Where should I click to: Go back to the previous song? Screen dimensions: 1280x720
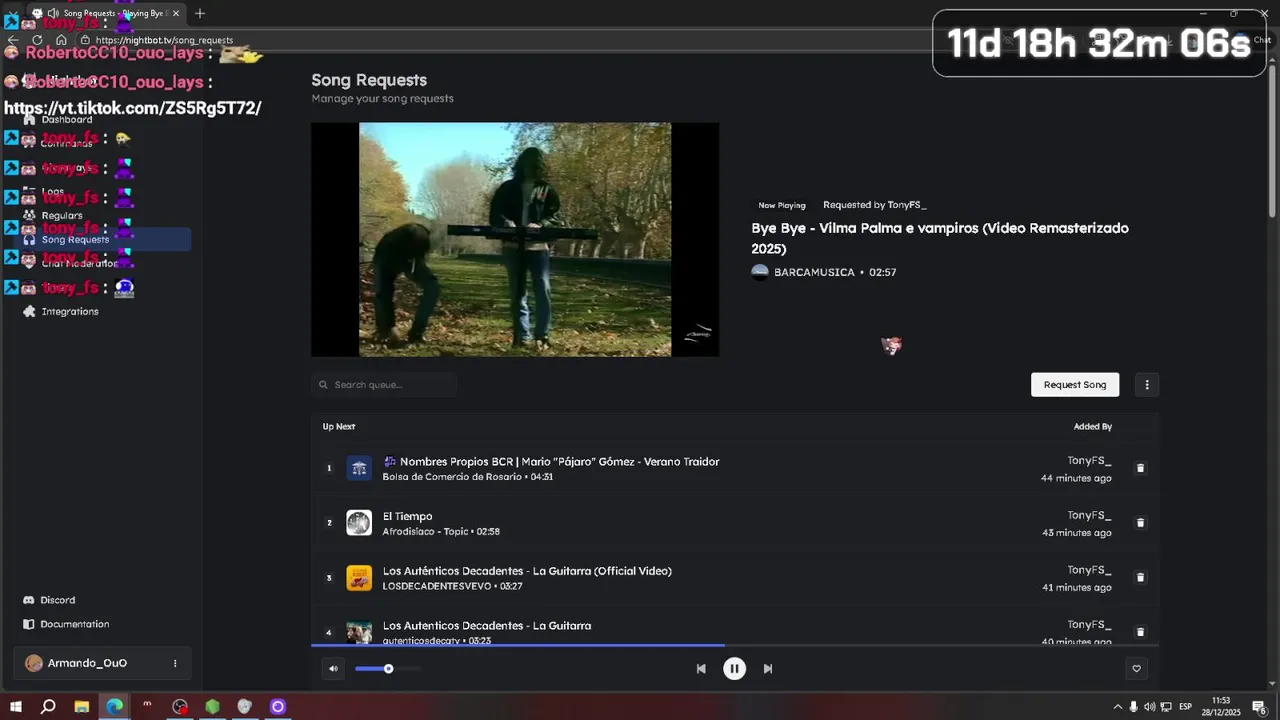pos(701,669)
